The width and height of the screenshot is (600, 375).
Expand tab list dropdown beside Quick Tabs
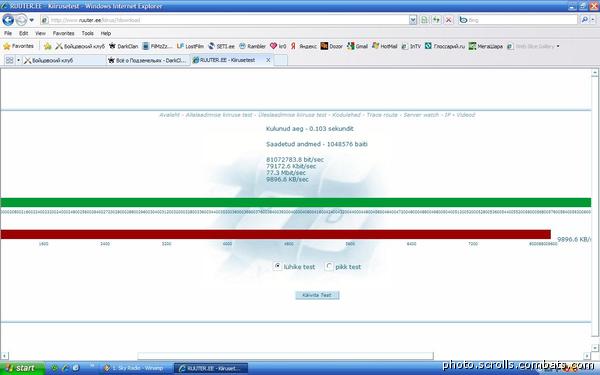(18, 60)
